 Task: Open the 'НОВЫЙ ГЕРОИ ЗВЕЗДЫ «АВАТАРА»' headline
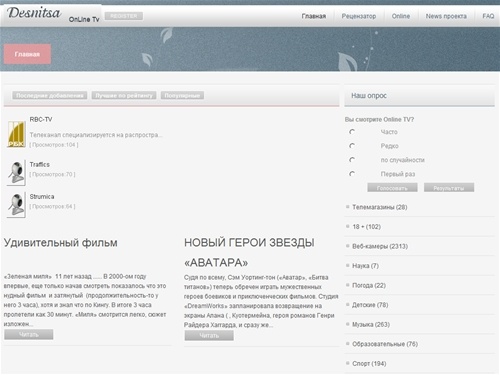coord(249,252)
